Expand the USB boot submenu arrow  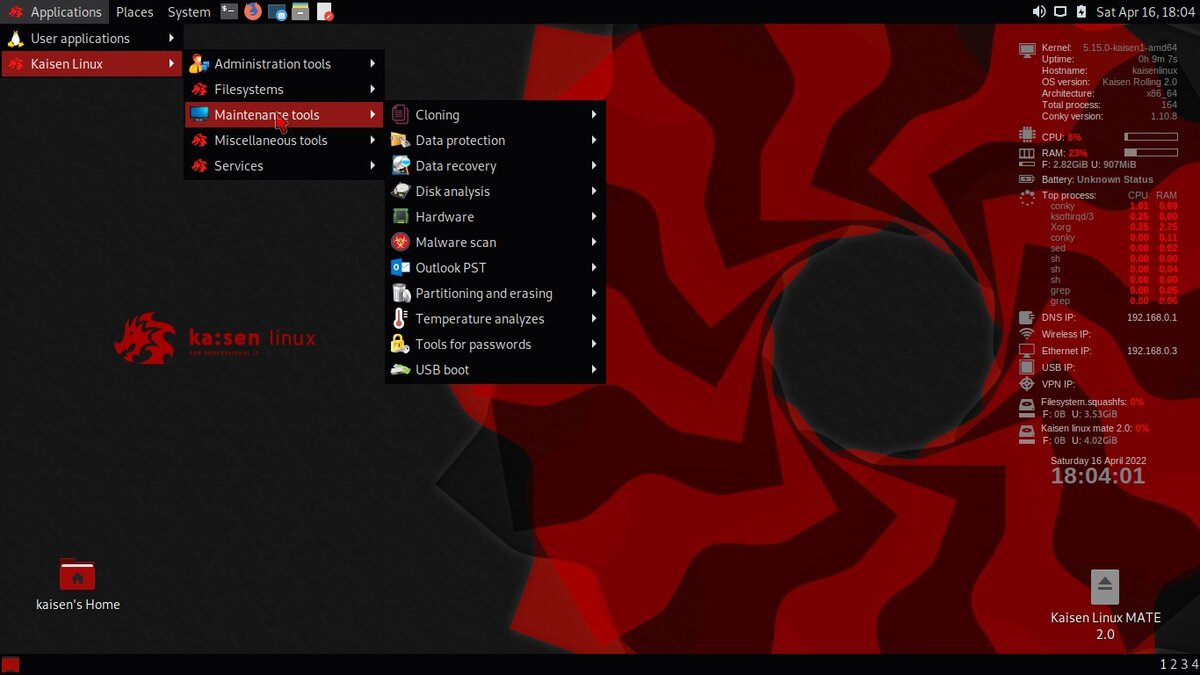[594, 370]
